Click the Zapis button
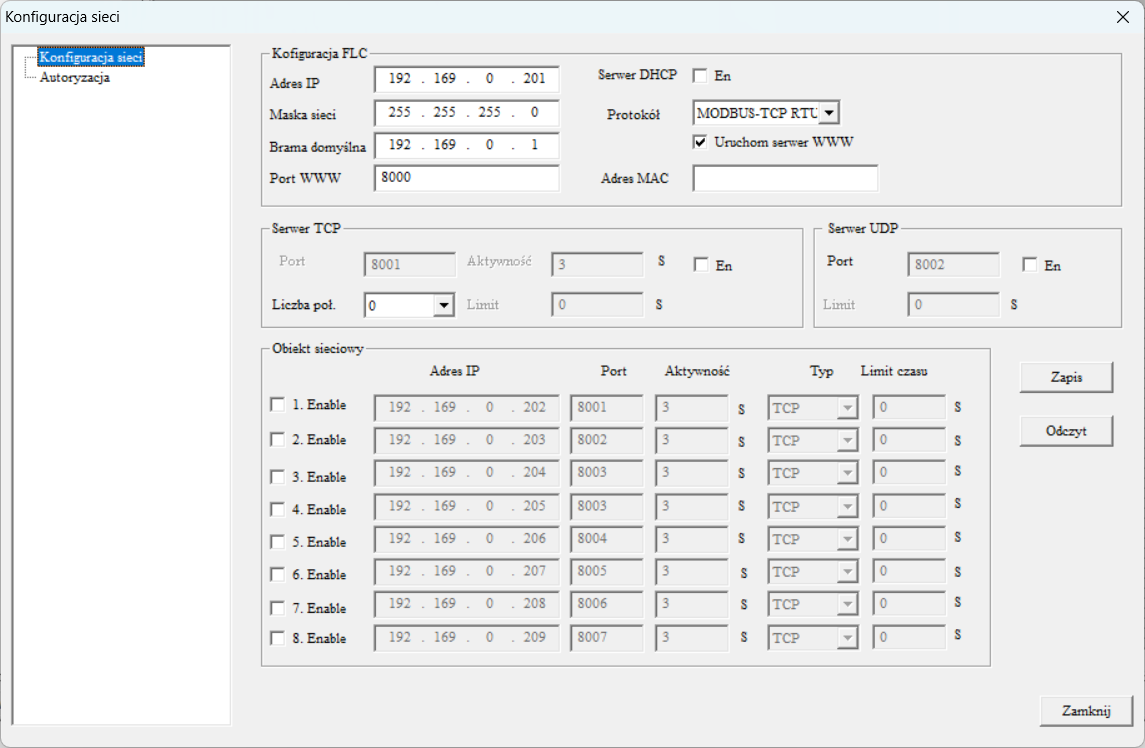This screenshot has height=748, width=1145. [1066, 378]
